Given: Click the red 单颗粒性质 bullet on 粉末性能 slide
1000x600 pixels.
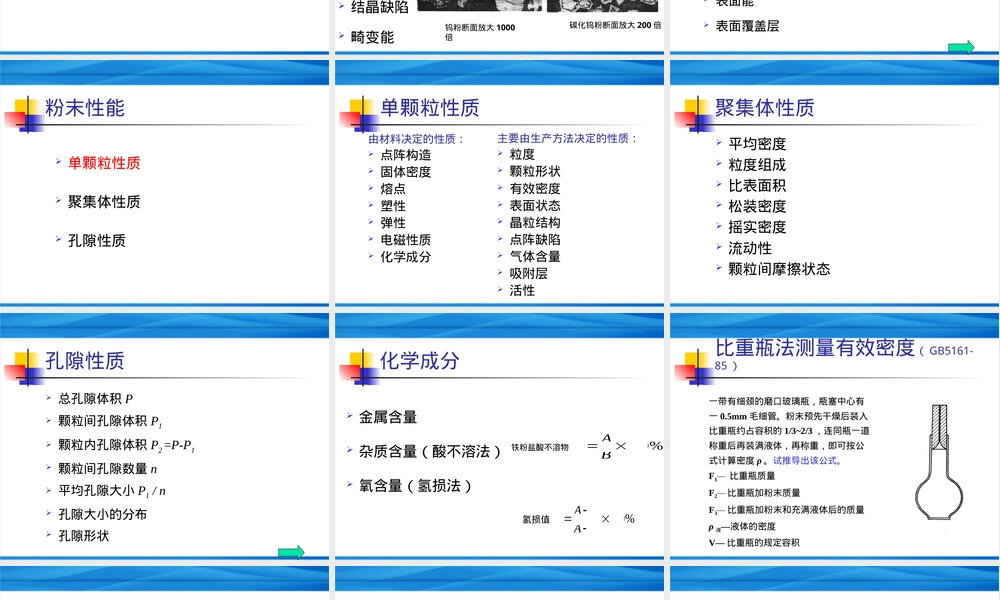Looking at the screenshot, I should click(104, 163).
